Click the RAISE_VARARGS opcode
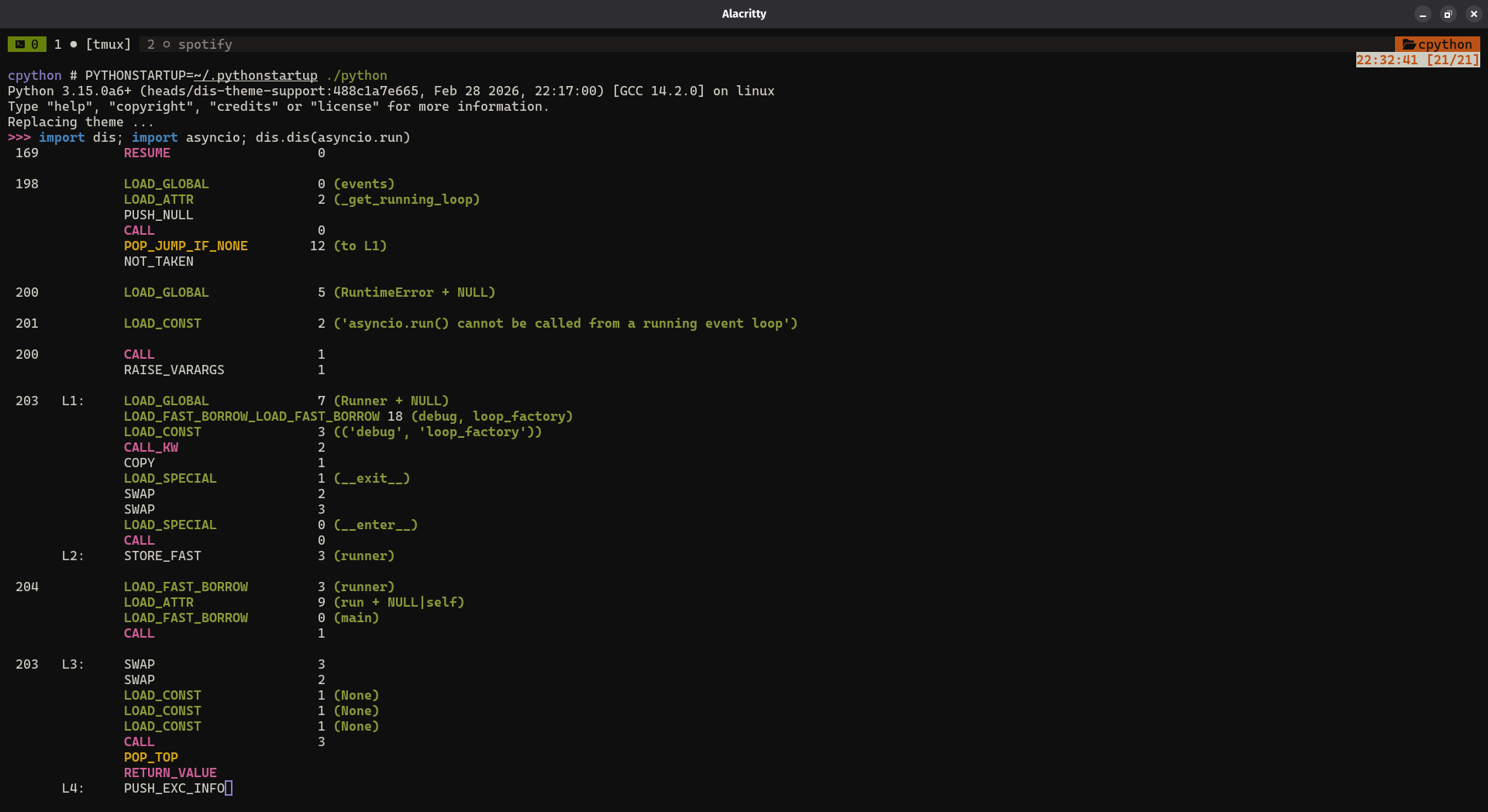This screenshot has height=812, width=1488. tap(174, 370)
